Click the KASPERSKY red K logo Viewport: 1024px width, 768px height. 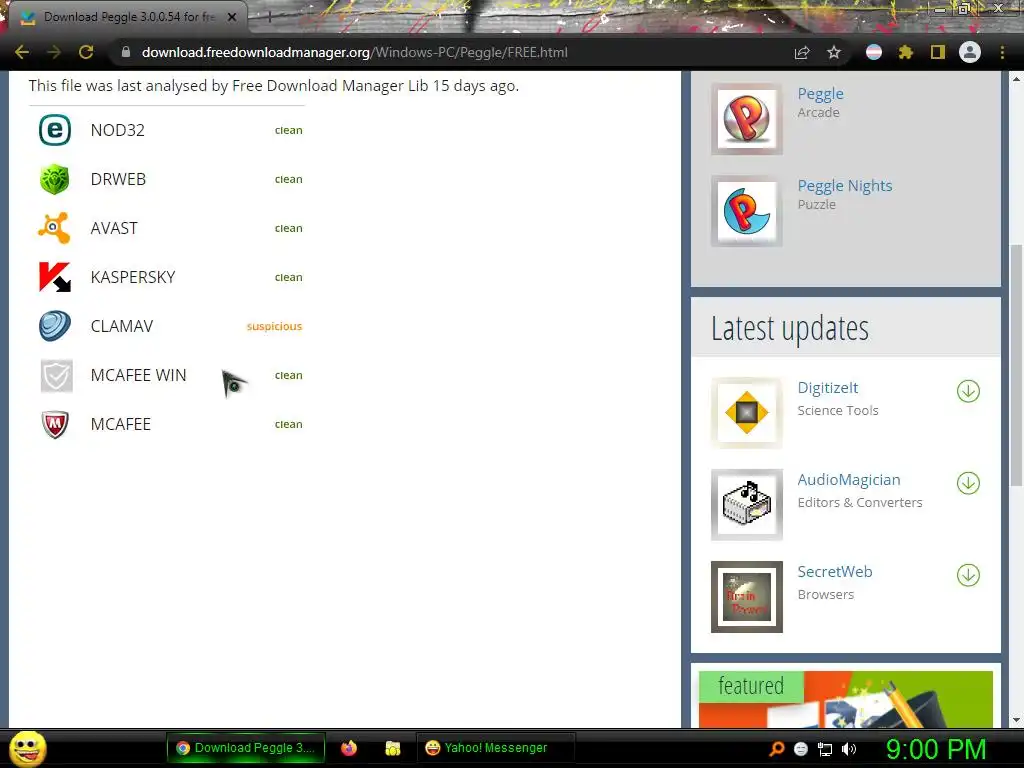55,277
